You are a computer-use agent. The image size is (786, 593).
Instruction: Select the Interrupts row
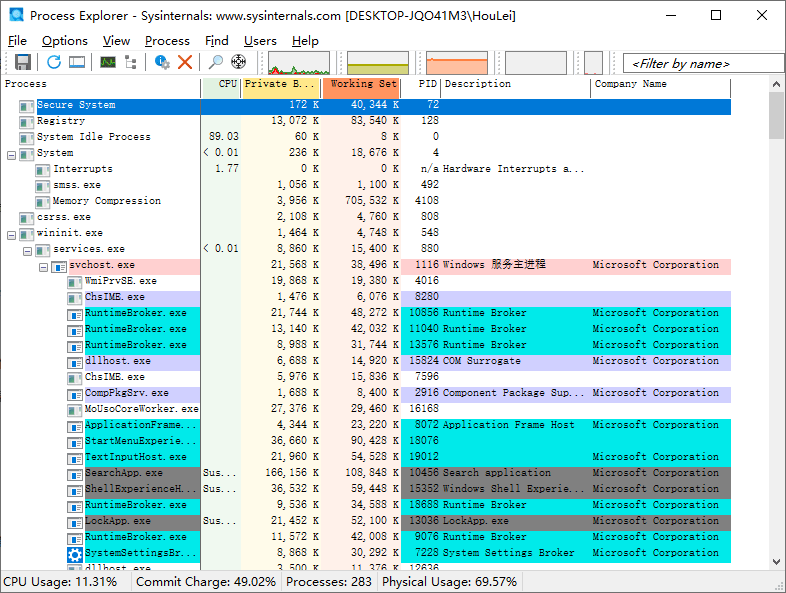[x=366, y=169]
